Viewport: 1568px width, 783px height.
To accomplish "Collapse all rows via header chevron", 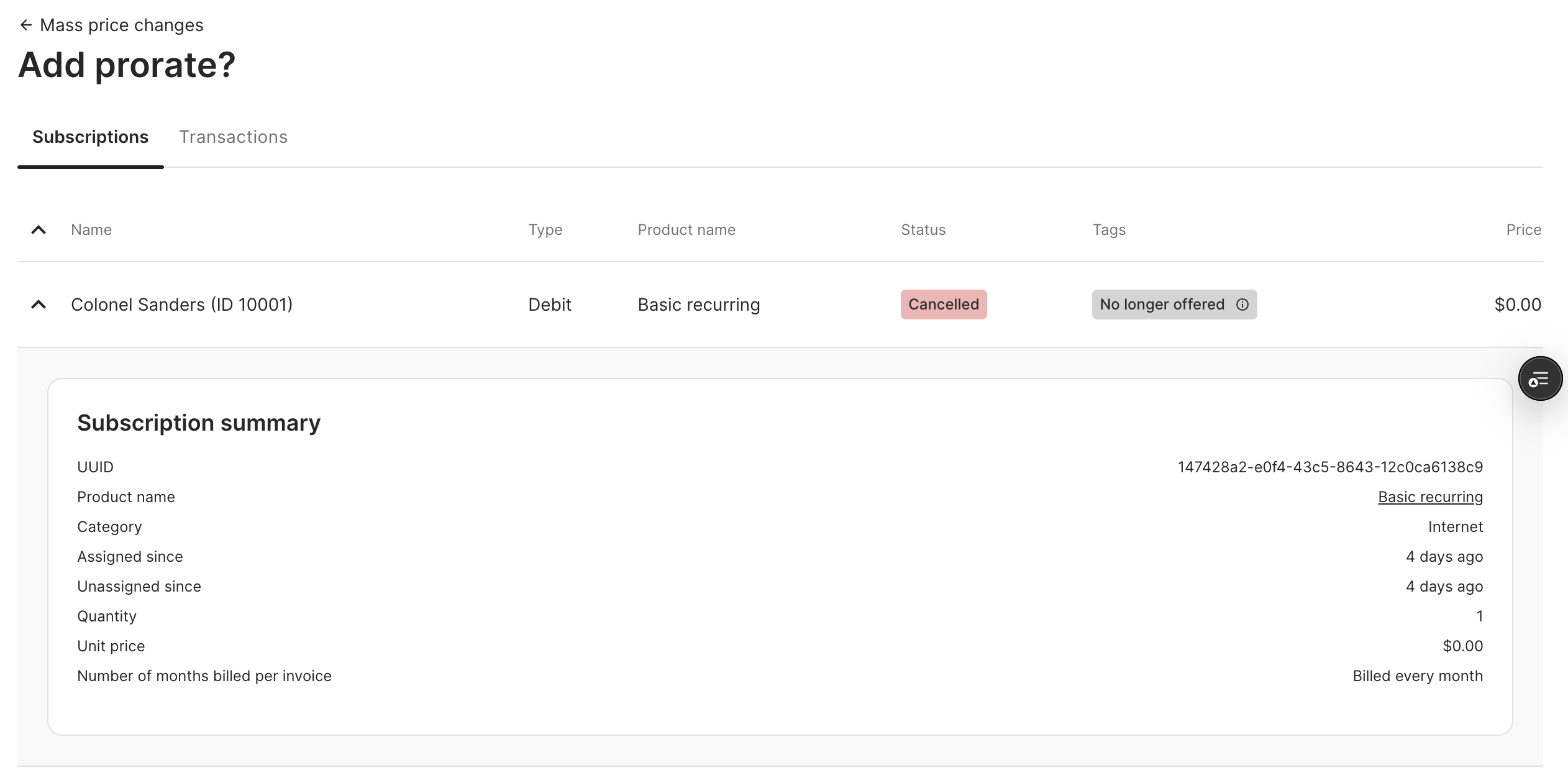I will pyautogui.click(x=39, y=230).
